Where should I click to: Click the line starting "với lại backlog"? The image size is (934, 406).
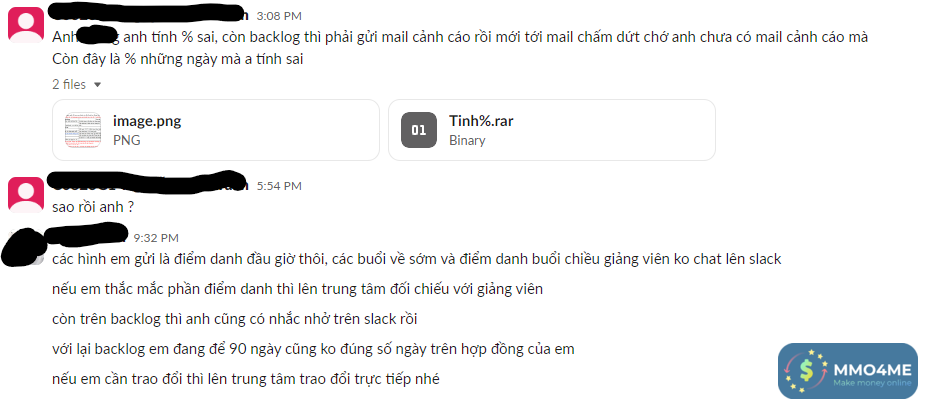313,349
